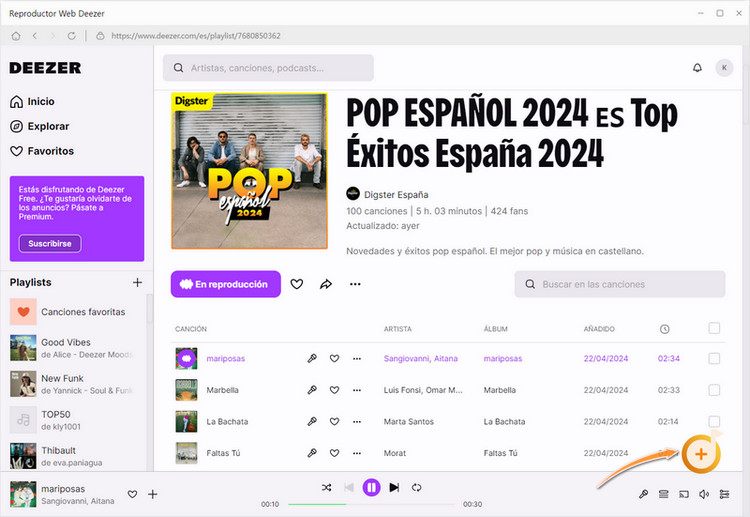Focus the main search field
The image size is (750, 517).
(268, 68)
